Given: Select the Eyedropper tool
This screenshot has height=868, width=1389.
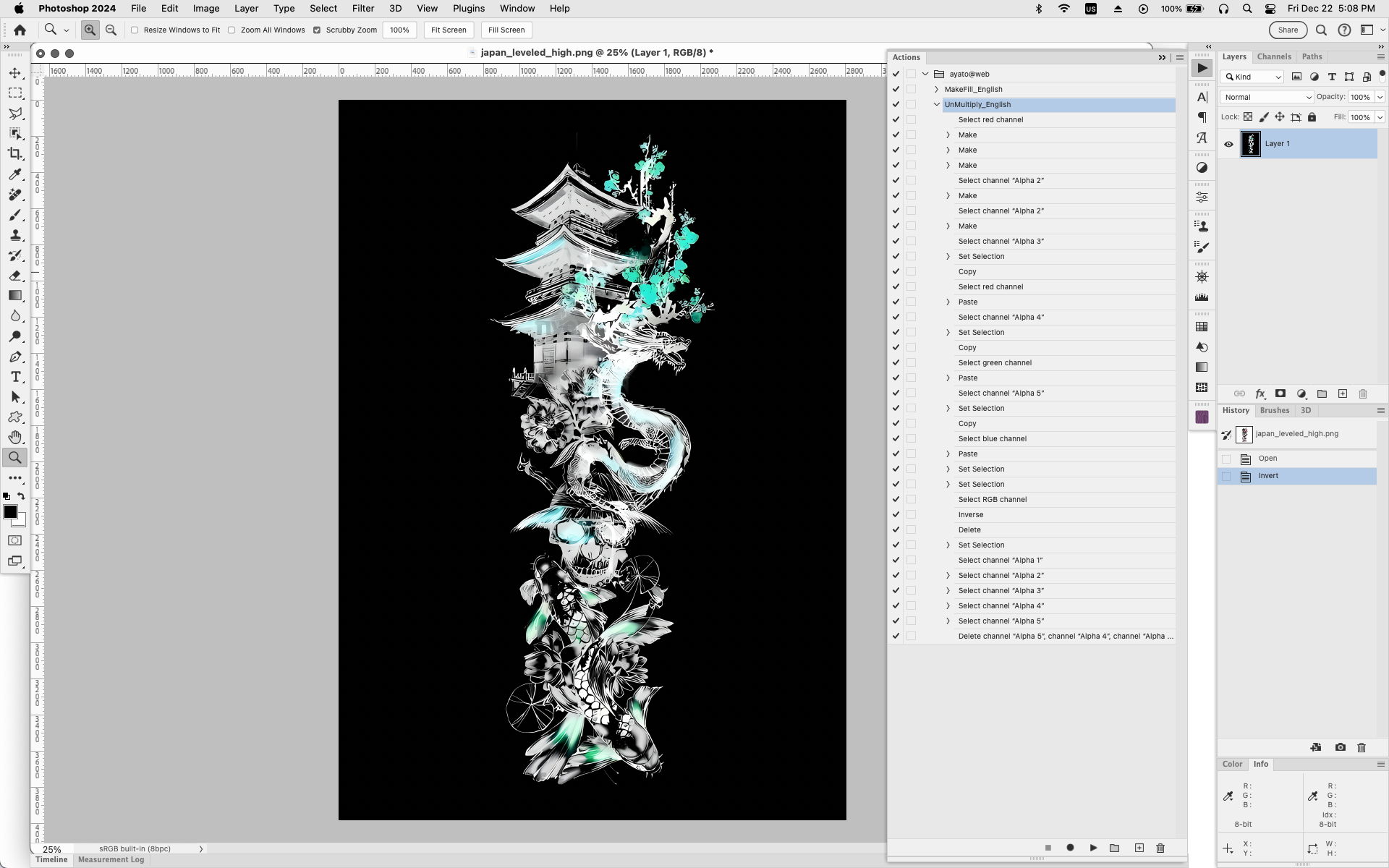Looking at the screenshot, I should coord(15,174).
